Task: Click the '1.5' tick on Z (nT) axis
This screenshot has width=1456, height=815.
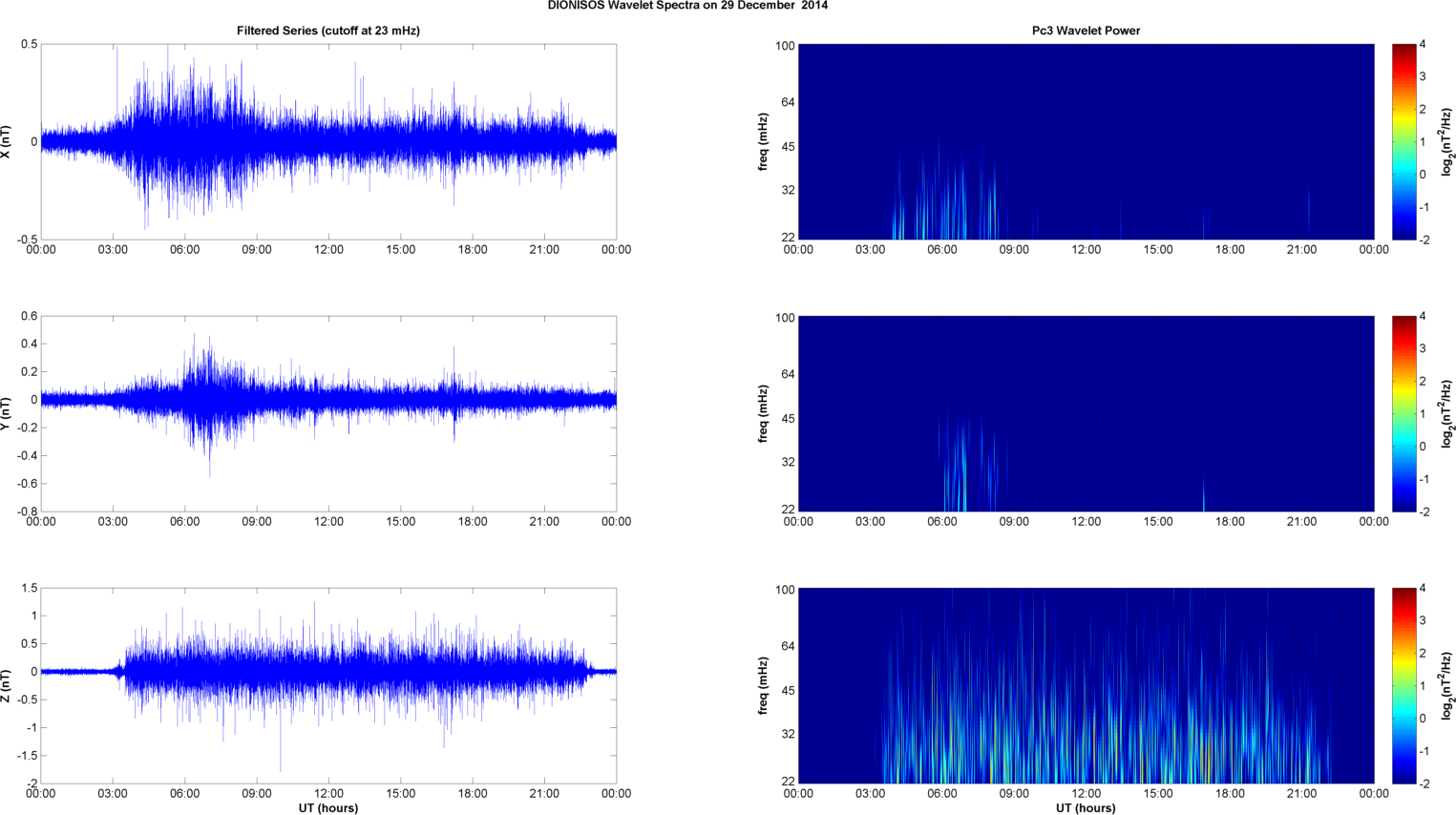Action: tap(29, 589)
